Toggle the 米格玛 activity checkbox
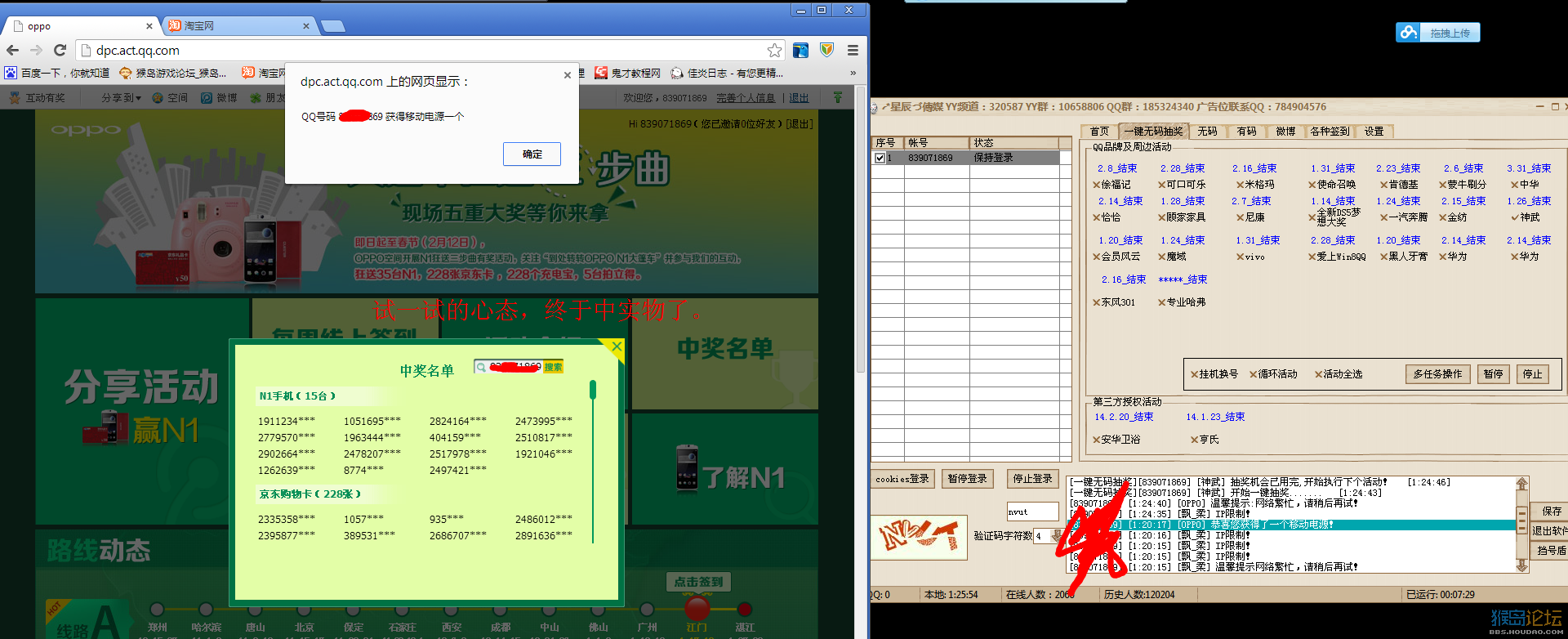This screenshot has height=639, width=1568. [1241, 185]
